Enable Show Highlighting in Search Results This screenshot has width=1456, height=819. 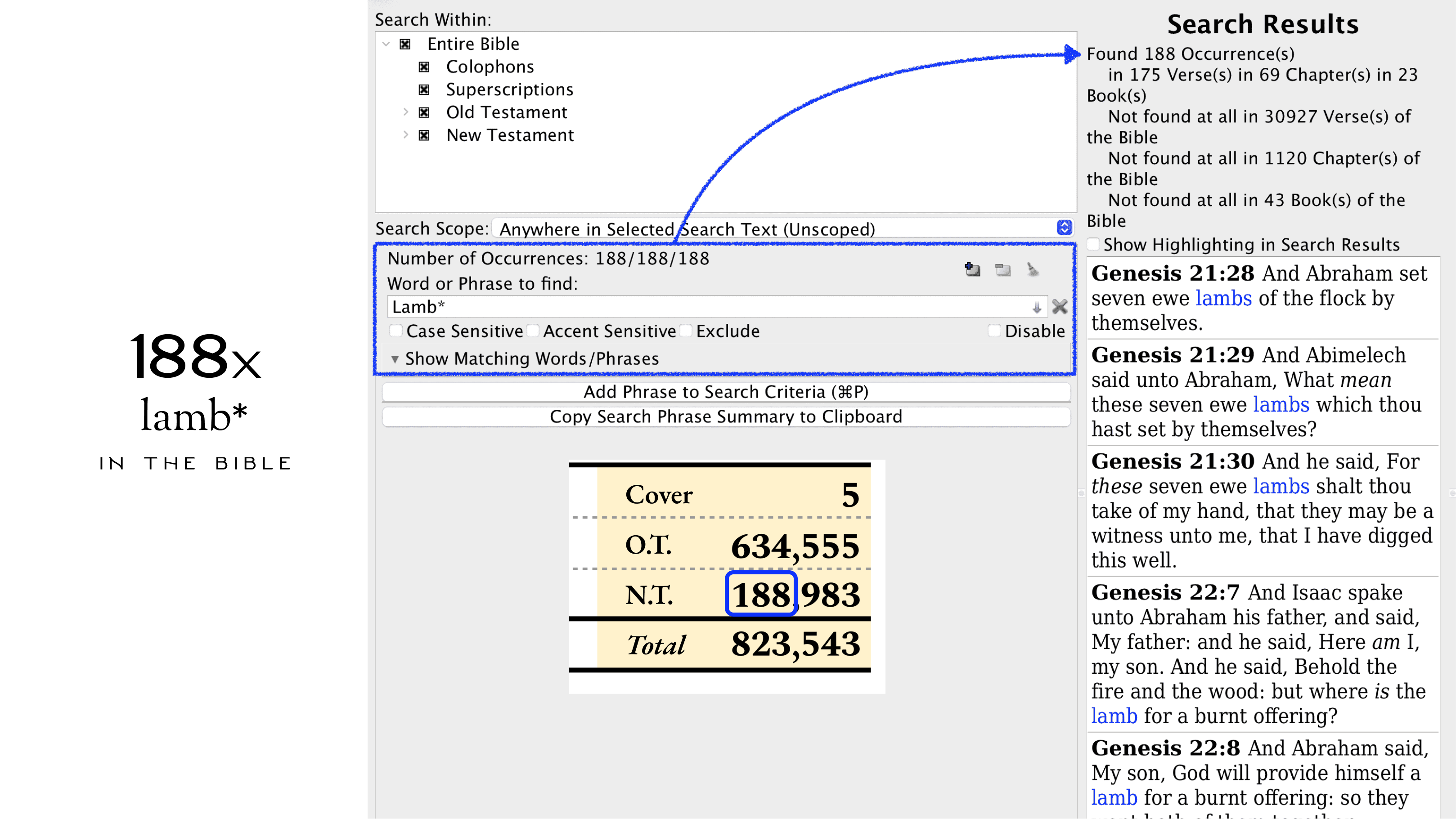pos(1094,244)
